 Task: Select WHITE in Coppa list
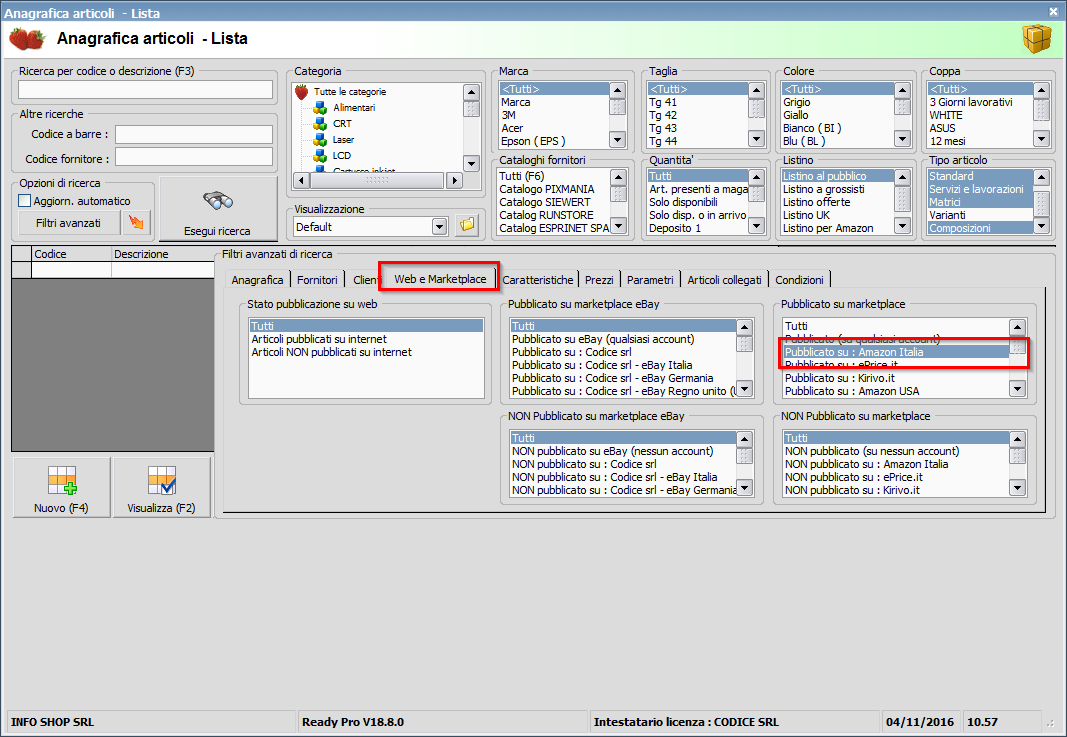[x=980, y=115]
